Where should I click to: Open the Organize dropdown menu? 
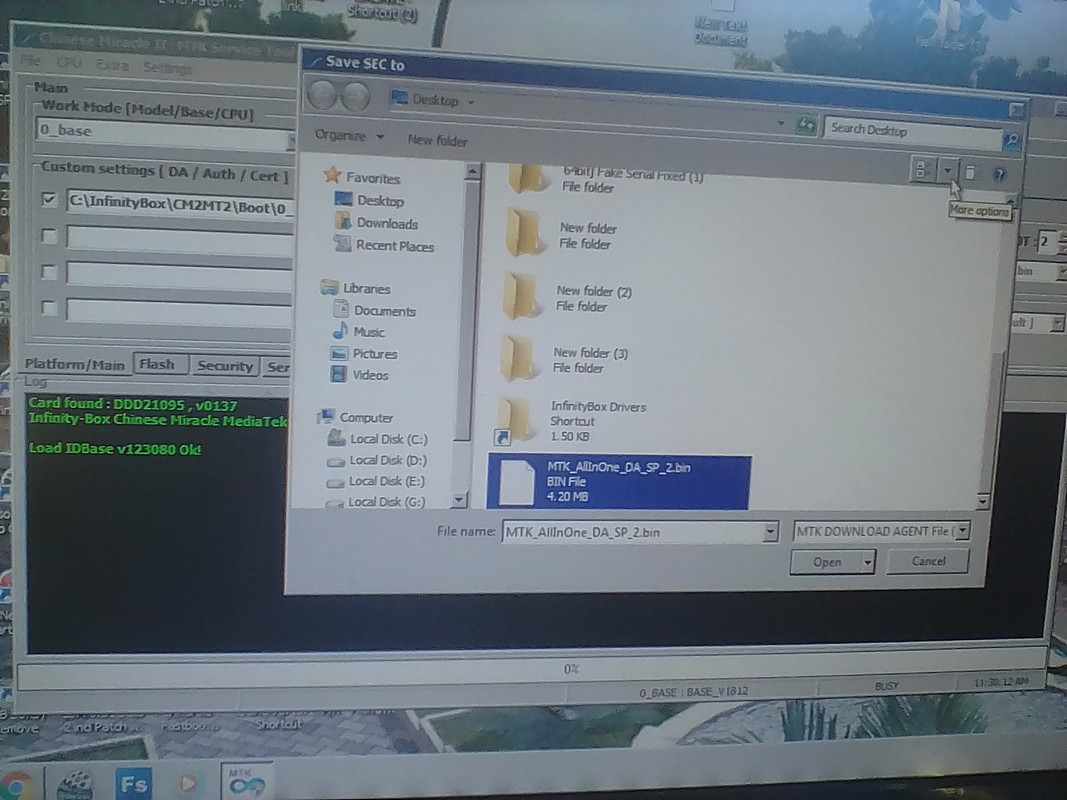pos(349,135)
